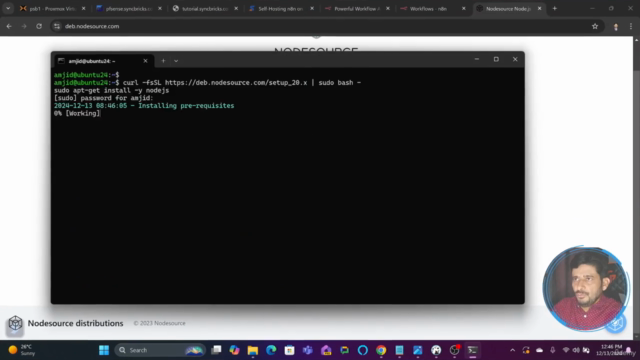Close the Nodesource Node.js browser tab

539,9
